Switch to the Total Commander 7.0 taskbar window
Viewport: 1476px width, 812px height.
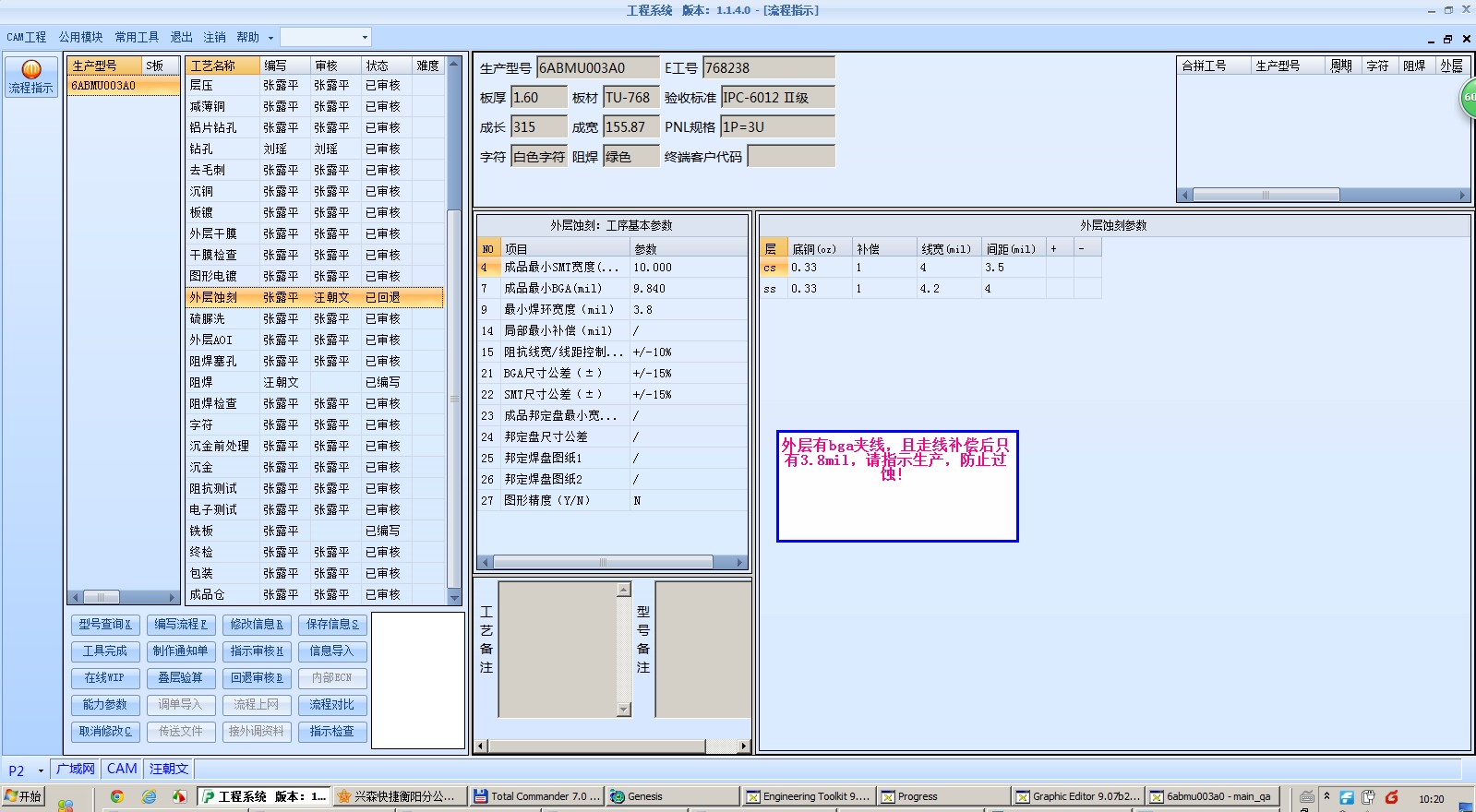536,796
